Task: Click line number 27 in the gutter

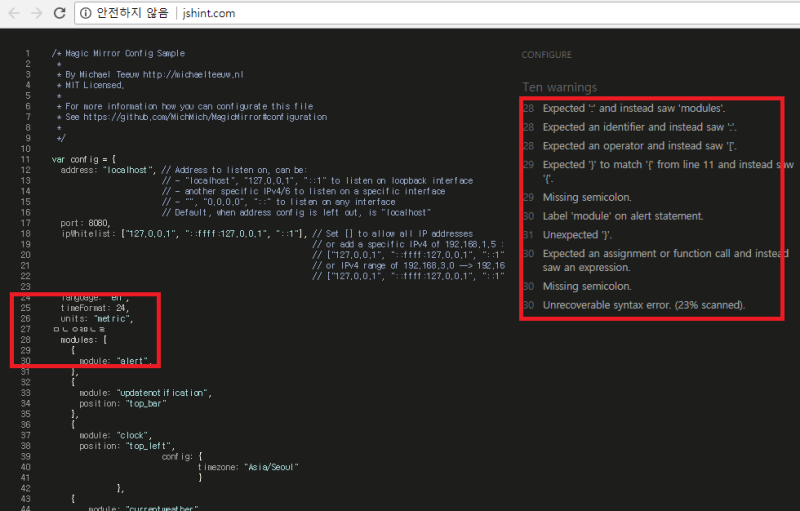Action: click(26, 329)
